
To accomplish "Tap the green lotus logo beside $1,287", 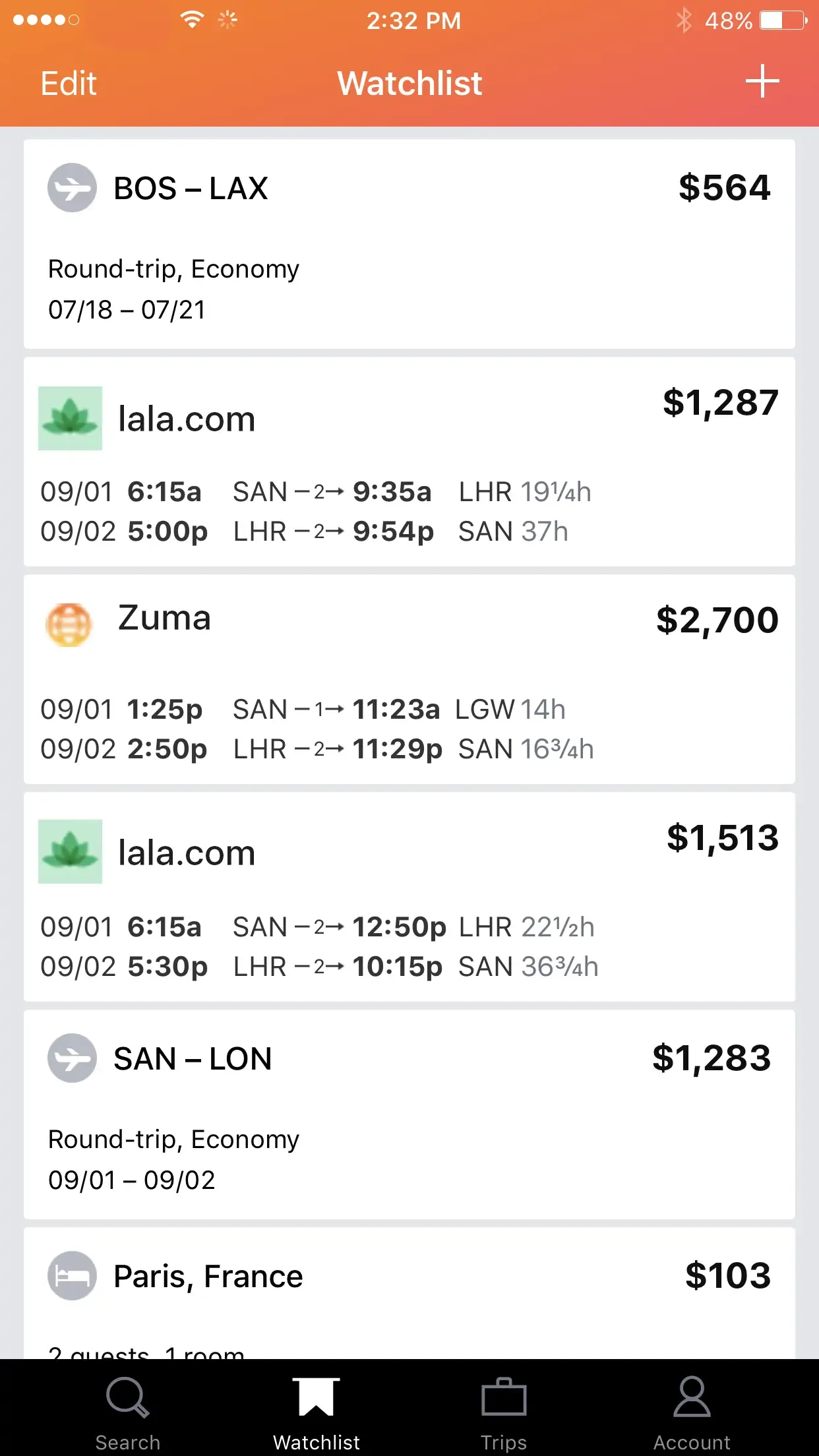I will 71,418.
